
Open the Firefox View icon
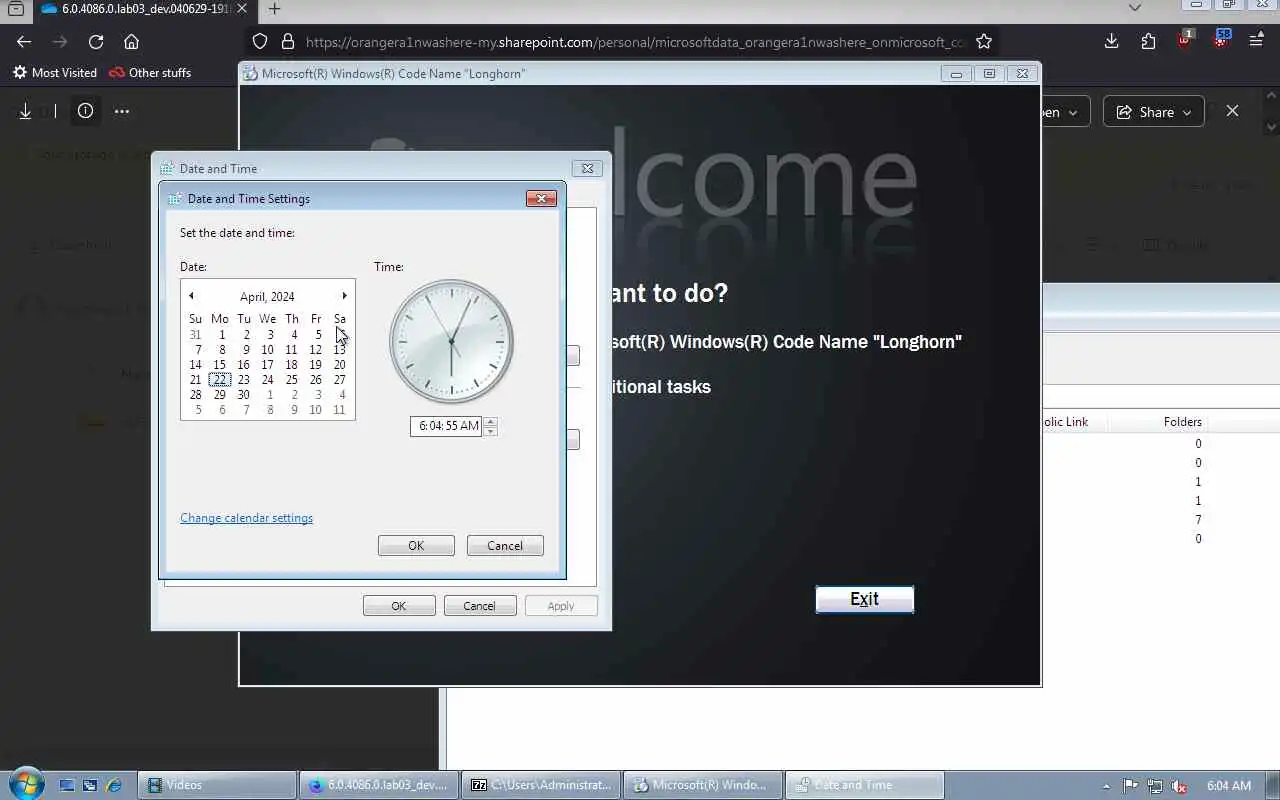click(15, 8)
